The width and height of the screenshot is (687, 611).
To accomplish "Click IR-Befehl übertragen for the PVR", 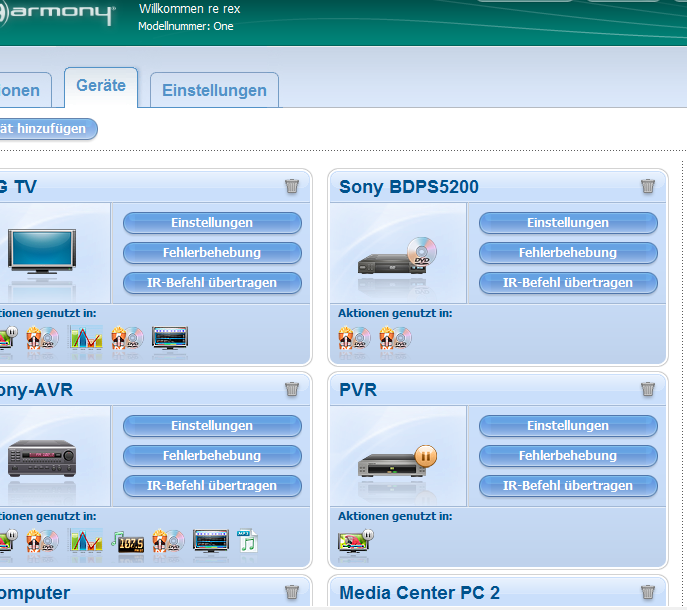I will pos(568,486).
